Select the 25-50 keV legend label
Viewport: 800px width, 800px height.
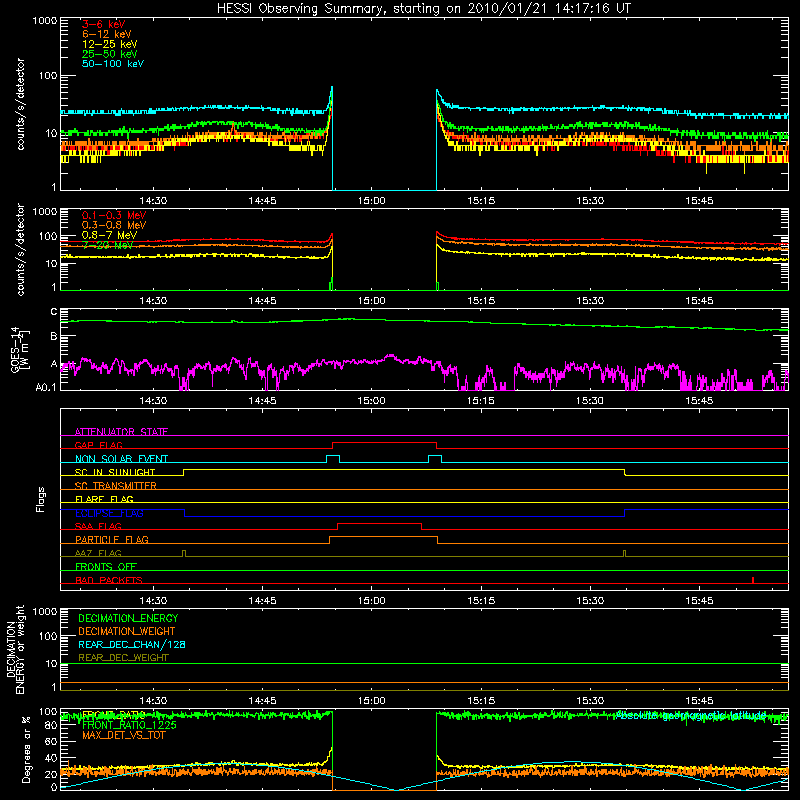(110, 54)
